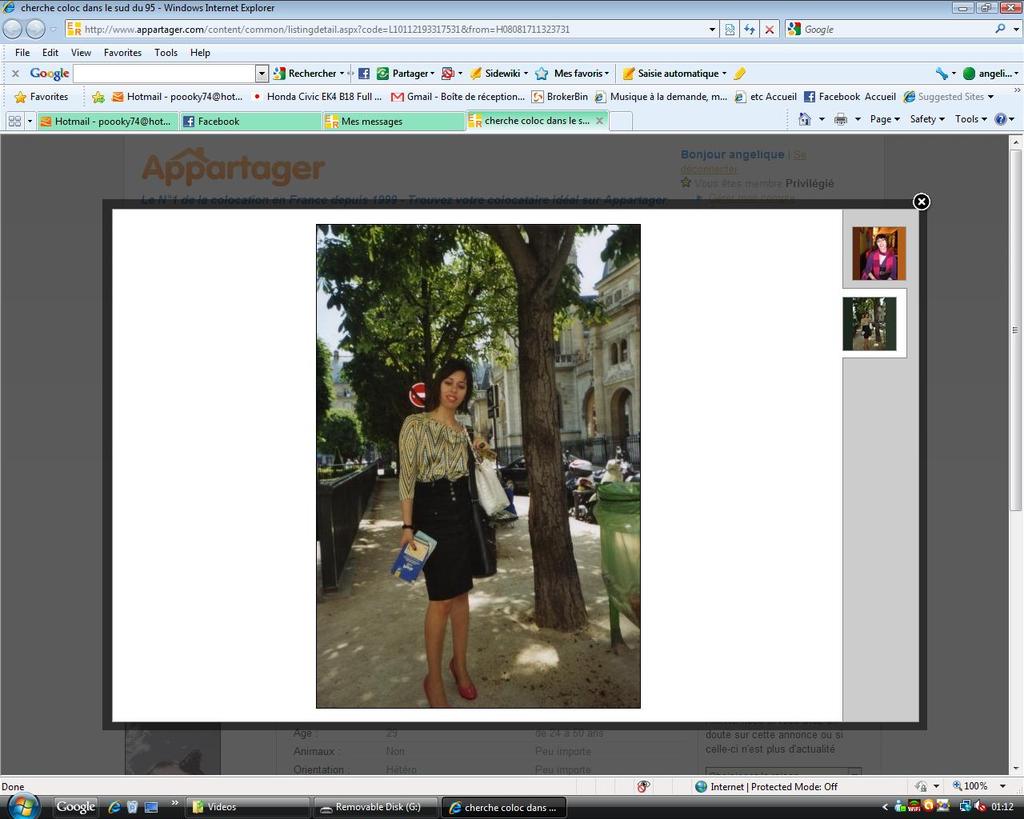The height and width of the screenshot is (819, 1024).
Task: Click the Facebook icon in the Google toolbar
Action: click(x=364, y=74)
